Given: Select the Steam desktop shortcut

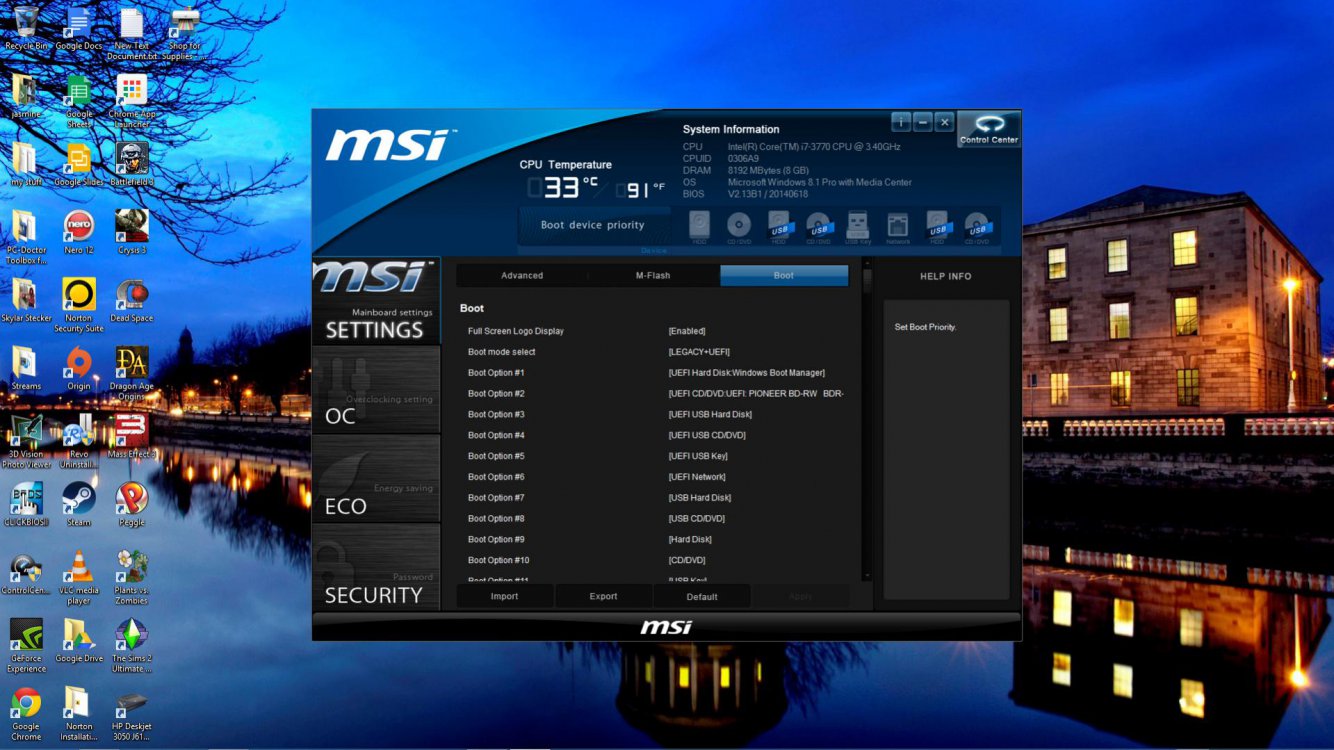Looking at the screenshot, I should (78, 505).
